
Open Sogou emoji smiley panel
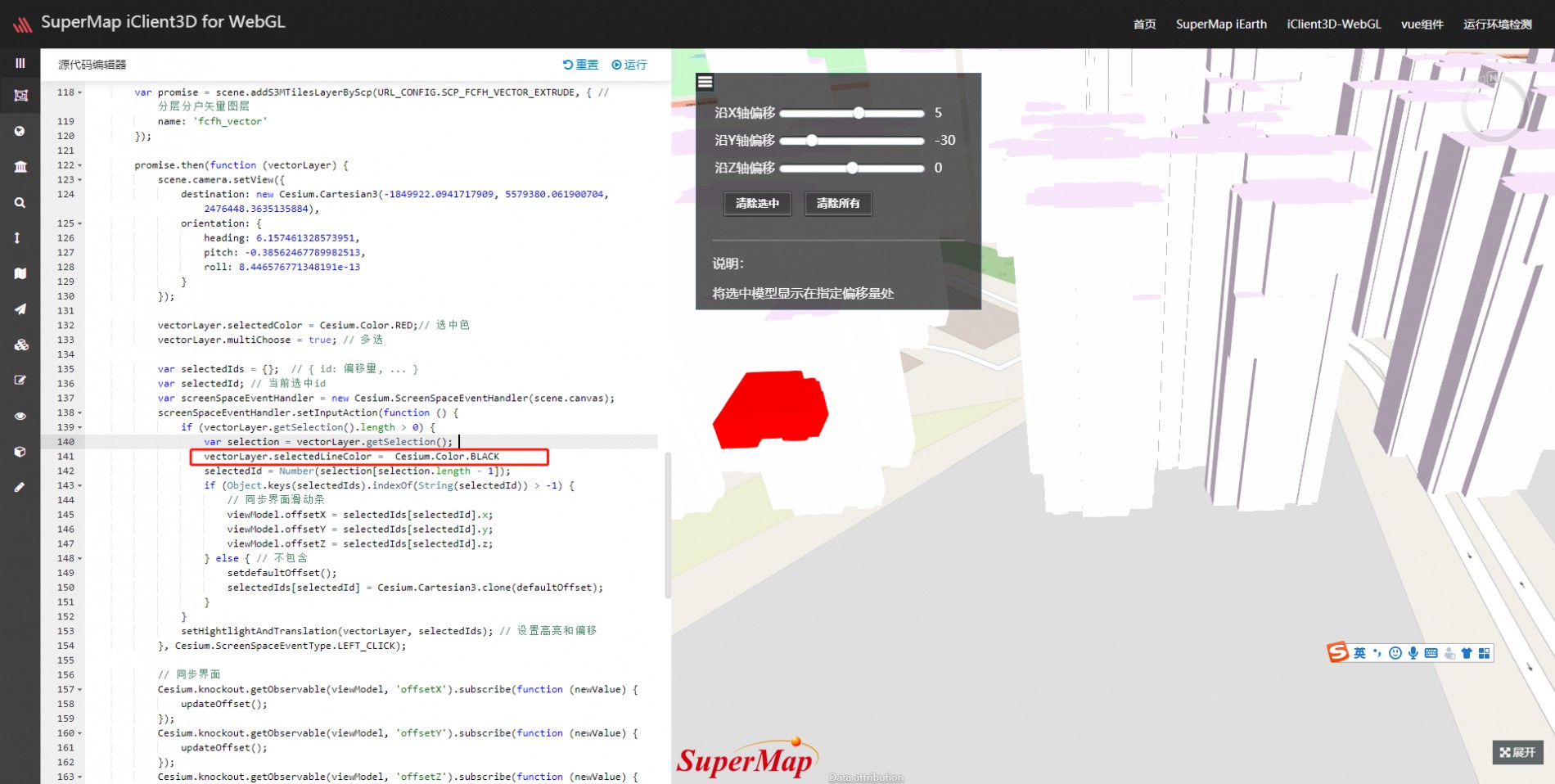tap(1395, 653)
